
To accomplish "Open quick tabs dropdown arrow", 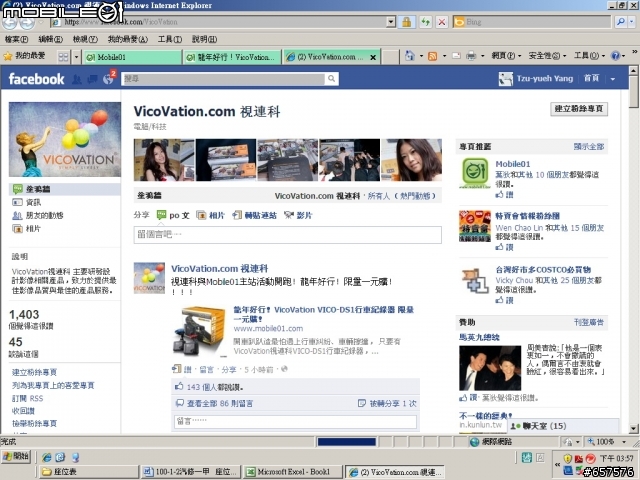I will click(x=76, y=57).
